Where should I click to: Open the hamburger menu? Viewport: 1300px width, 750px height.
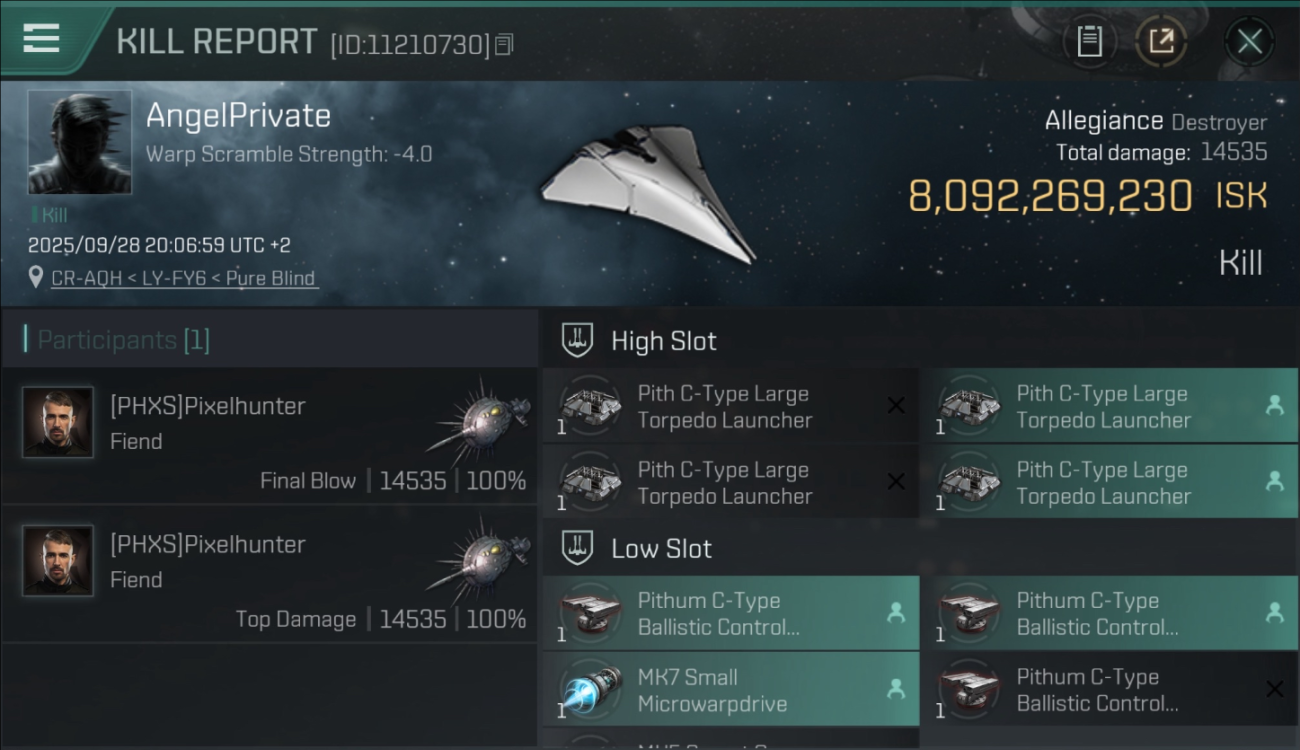(41, 39)
